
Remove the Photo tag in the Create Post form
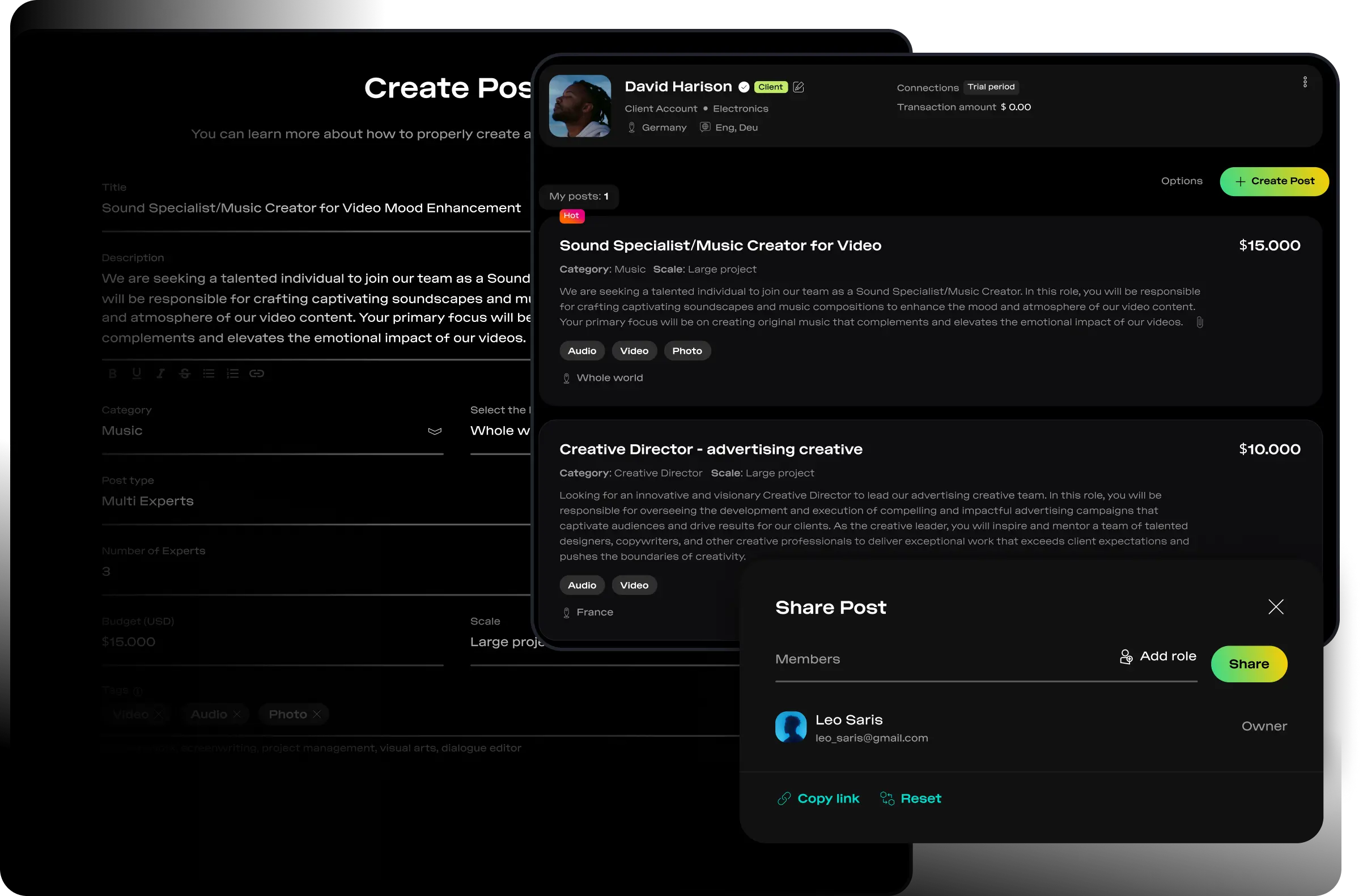point(317,714)
